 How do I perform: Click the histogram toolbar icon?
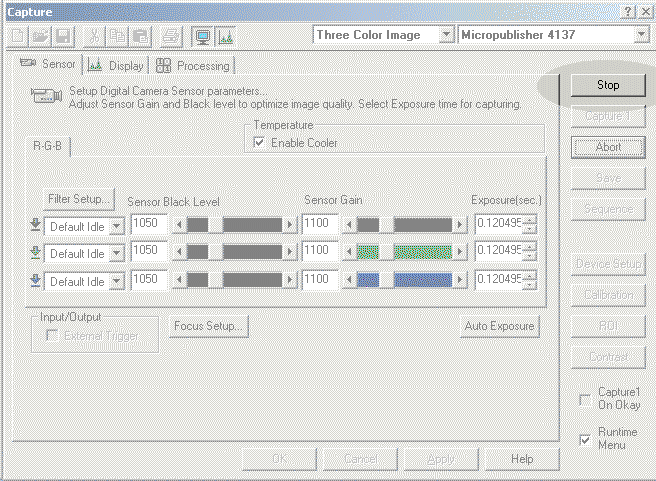225,35
